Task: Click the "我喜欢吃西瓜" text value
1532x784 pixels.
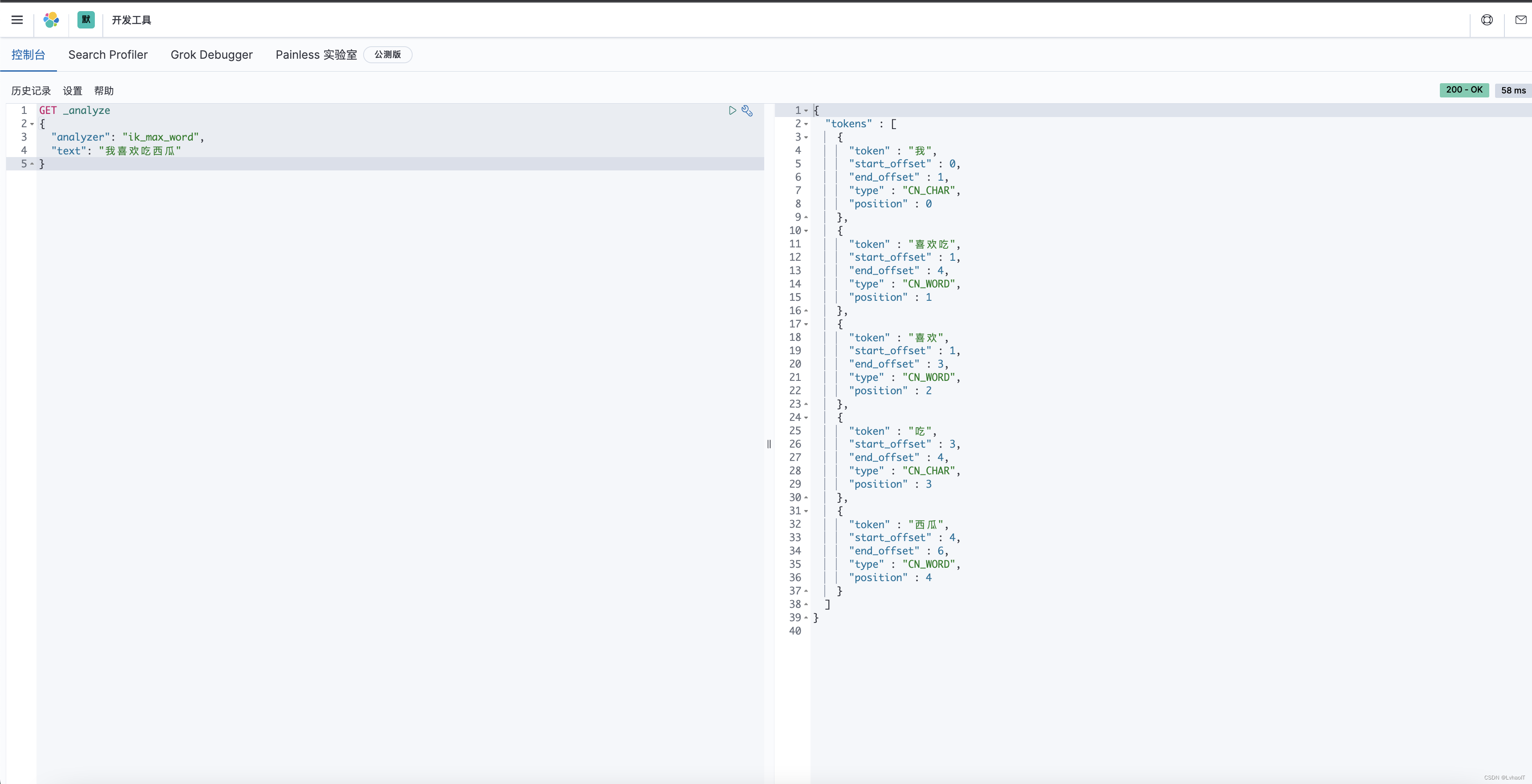Action: point(140,151)
